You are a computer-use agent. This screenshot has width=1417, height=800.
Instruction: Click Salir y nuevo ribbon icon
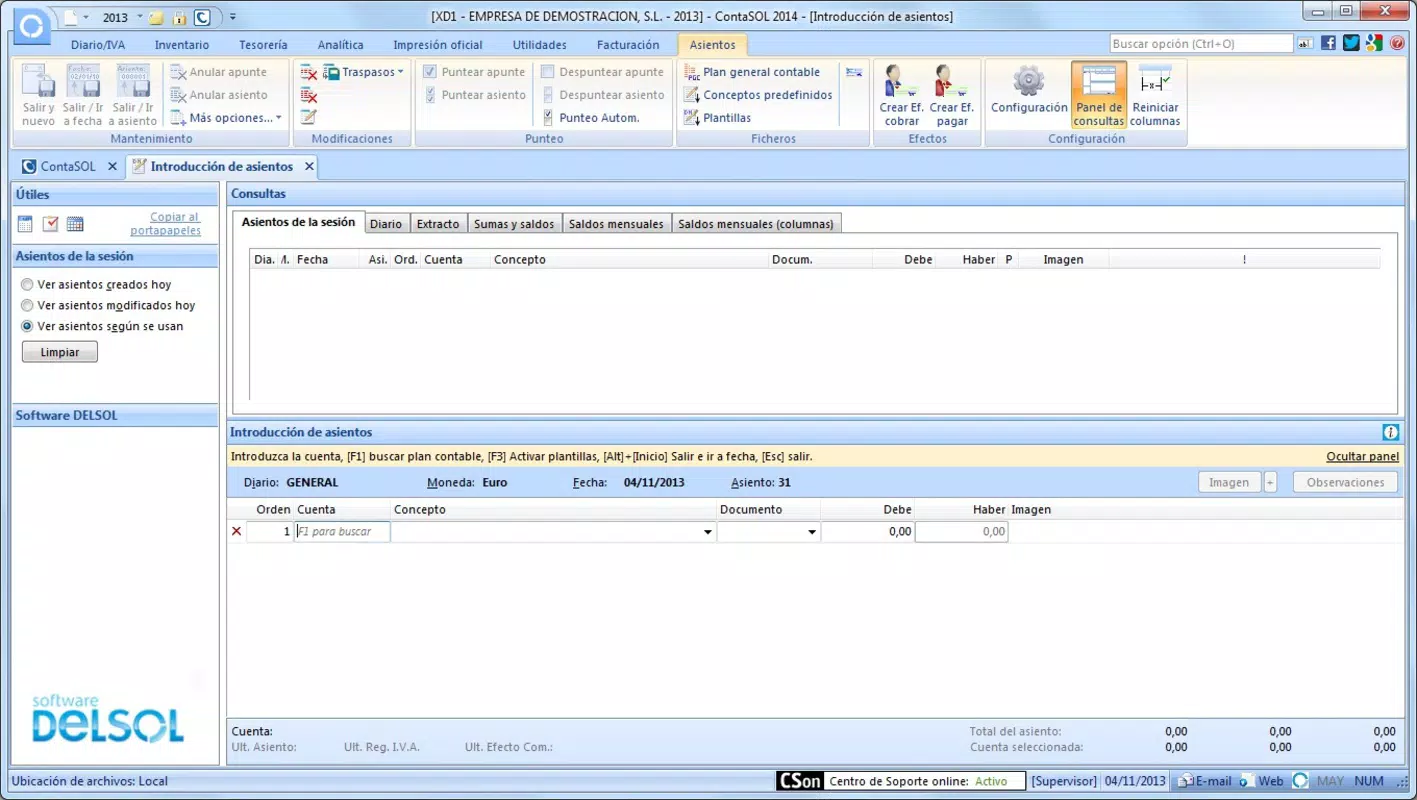(x=39, y=96)
